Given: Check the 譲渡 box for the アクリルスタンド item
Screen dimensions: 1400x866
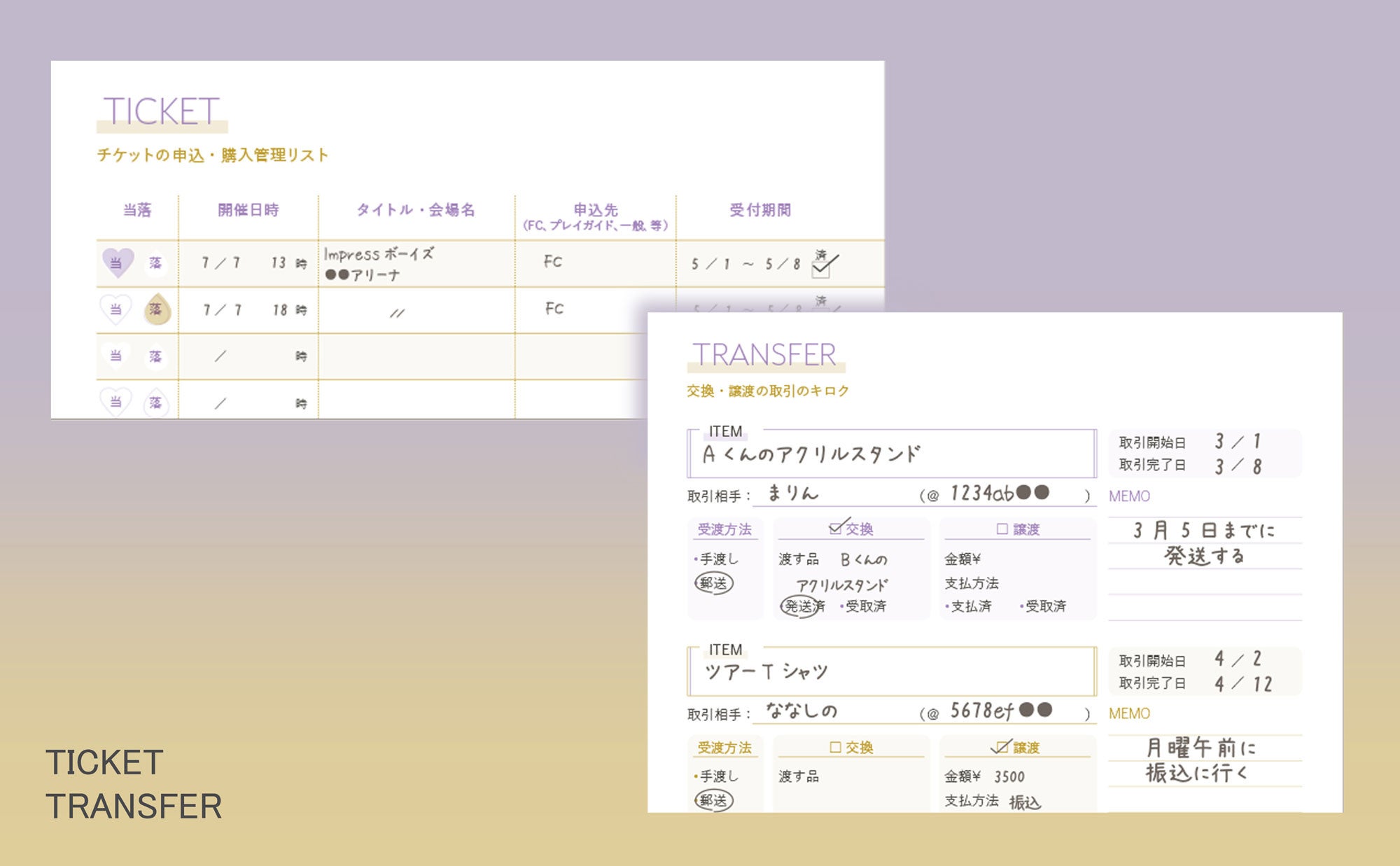Looking at the screenshot, I should tap(1002, 529).
